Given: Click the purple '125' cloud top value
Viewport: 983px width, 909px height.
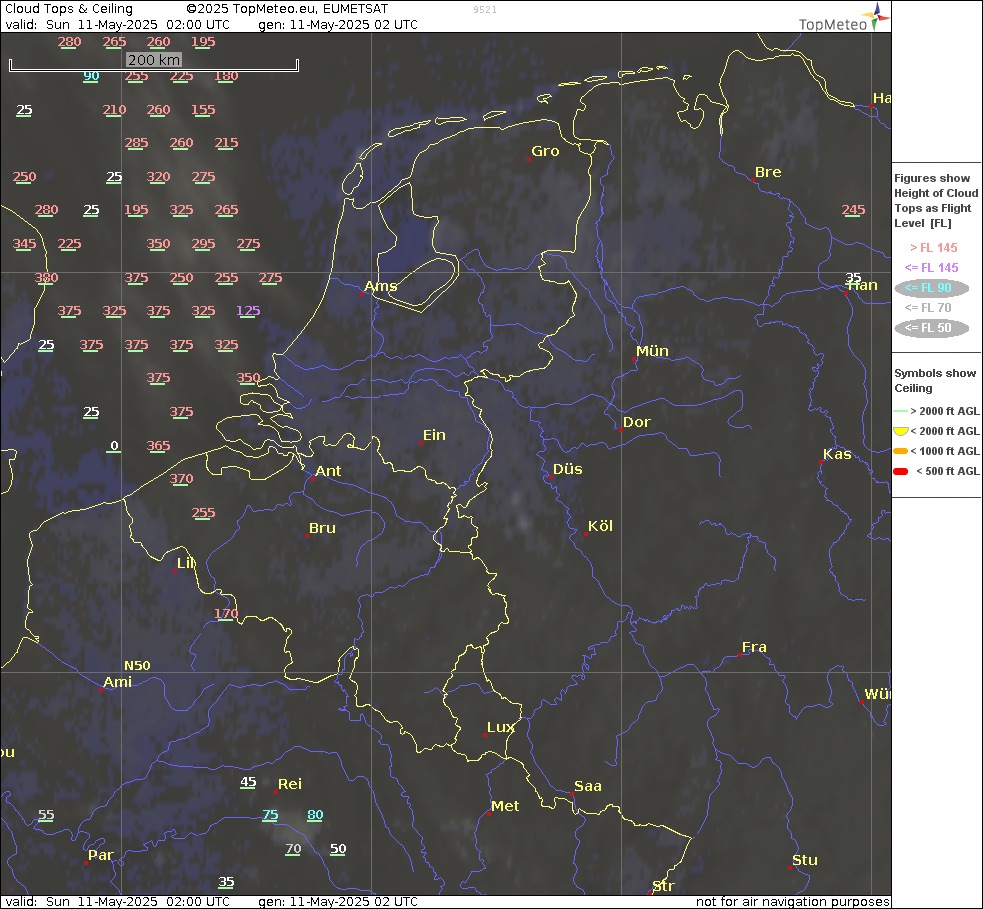Looking at the screenshot, I should point(248,311).
